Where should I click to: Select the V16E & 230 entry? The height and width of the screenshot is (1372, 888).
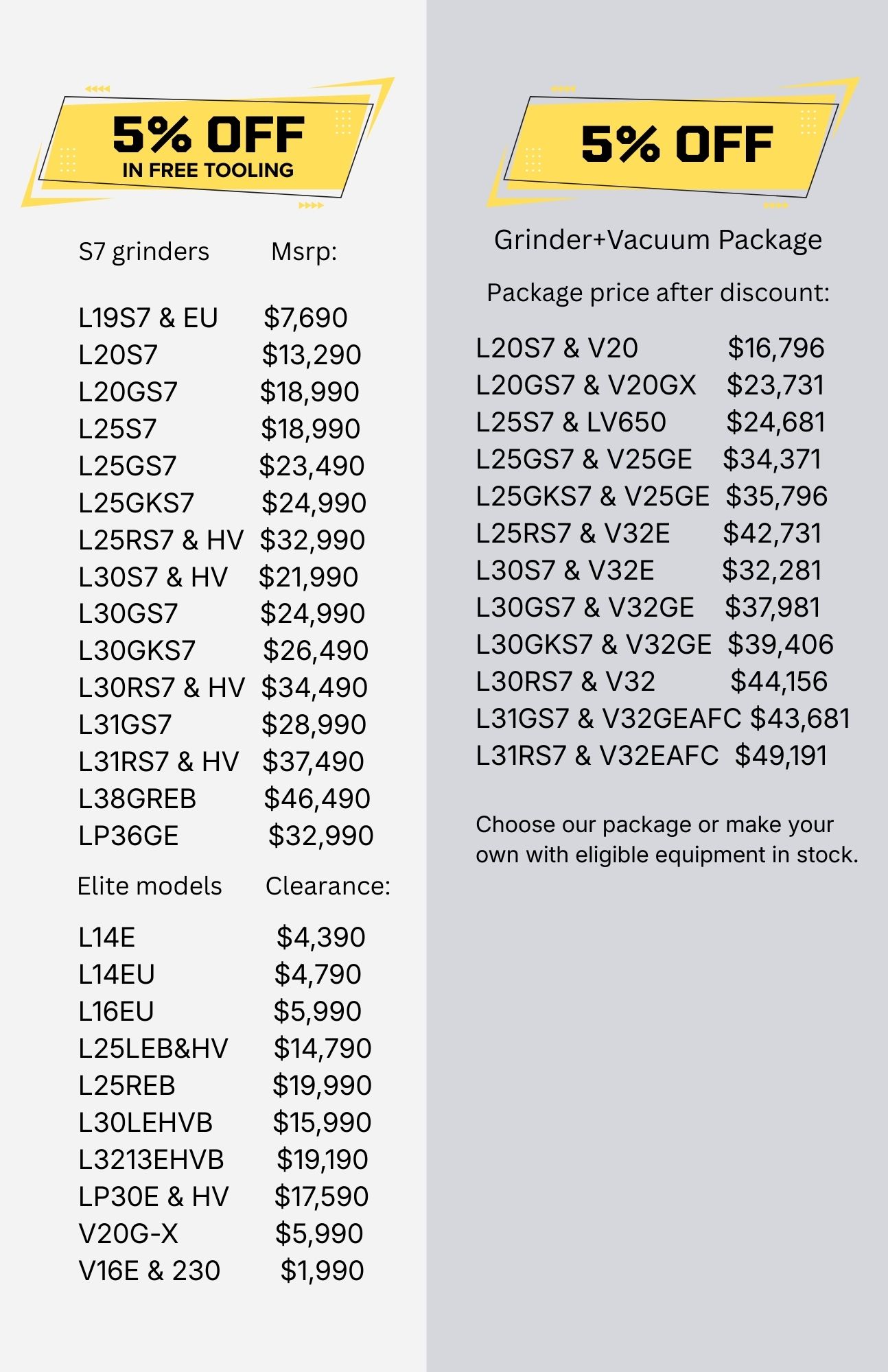click(150, 1271)
